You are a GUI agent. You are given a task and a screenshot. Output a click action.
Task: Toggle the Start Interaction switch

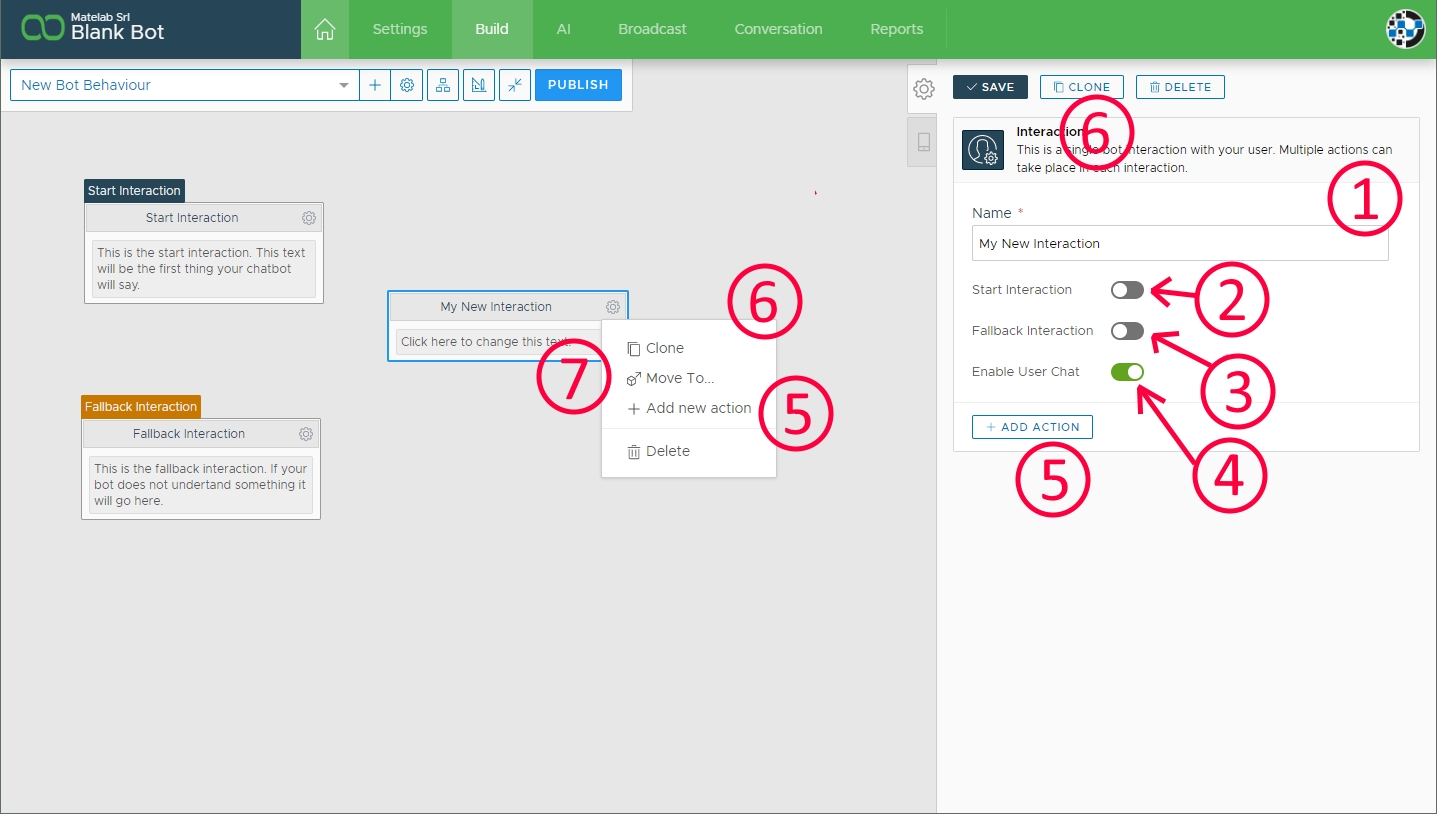coord(1127,290)
